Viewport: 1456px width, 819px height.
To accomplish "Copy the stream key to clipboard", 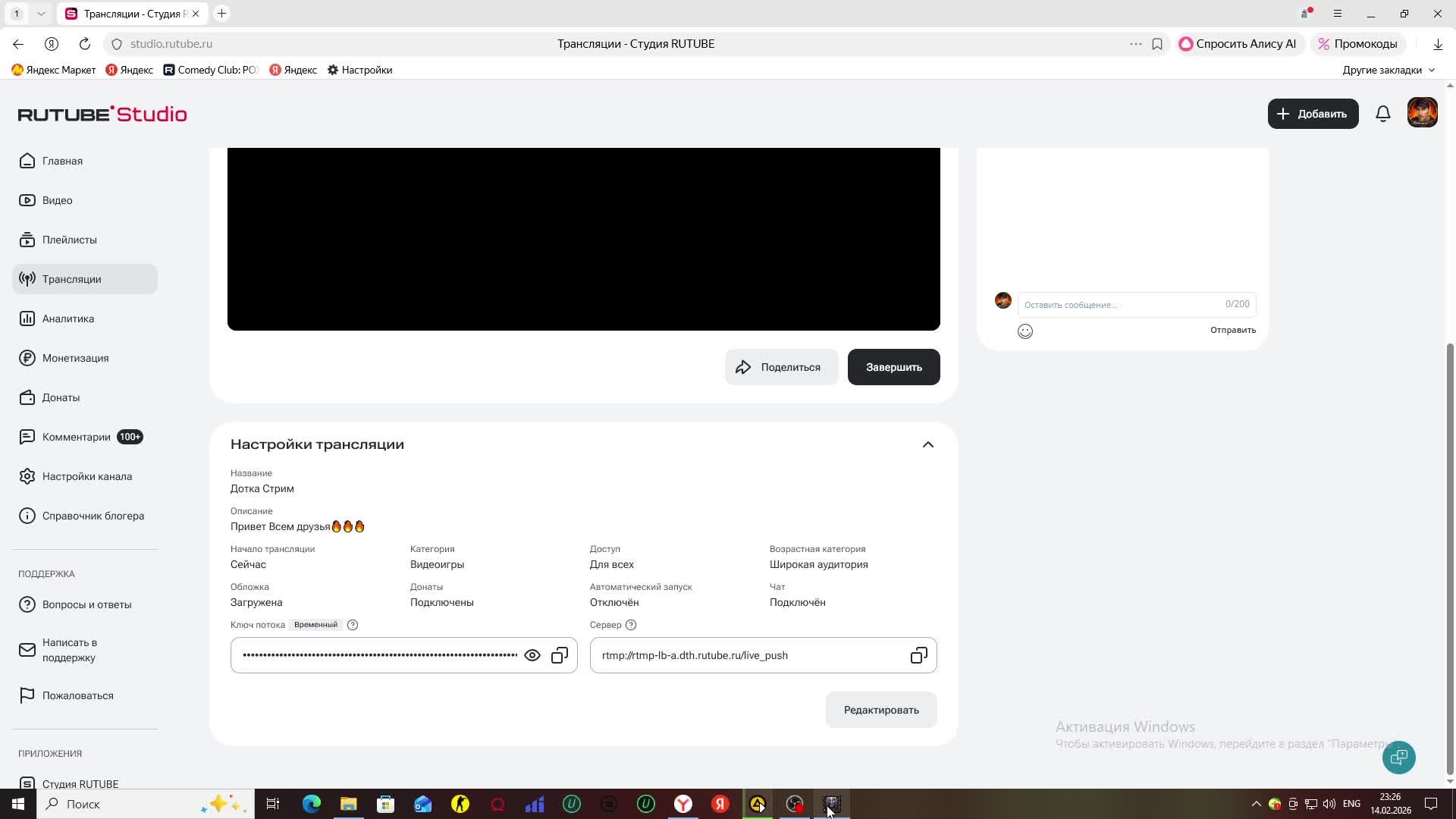I will click(560, 655).
